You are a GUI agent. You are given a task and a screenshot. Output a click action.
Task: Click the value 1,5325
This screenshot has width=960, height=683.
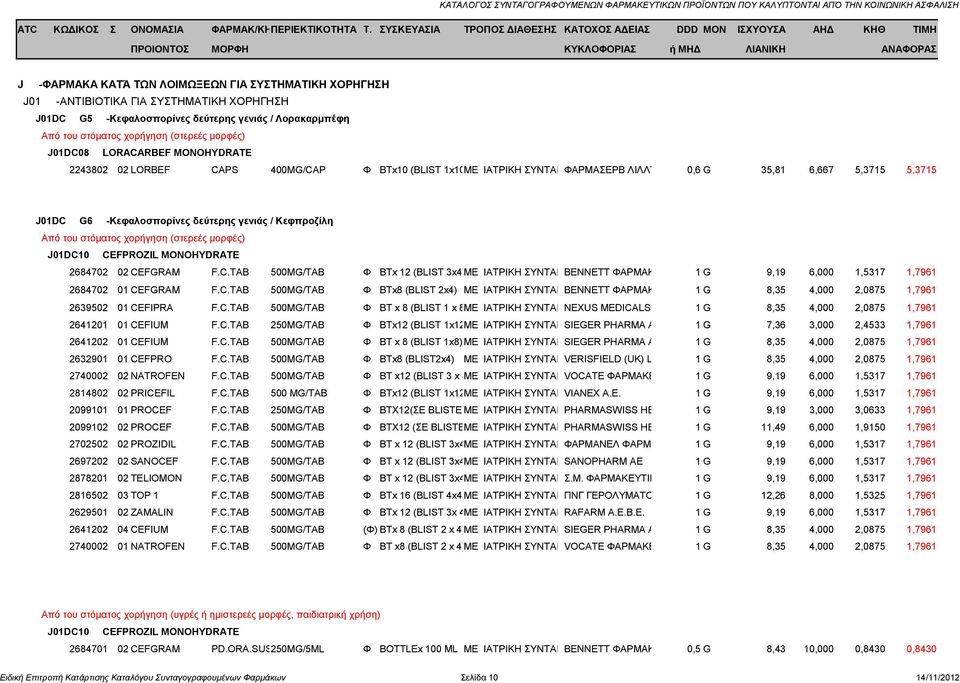coord(870,496)
